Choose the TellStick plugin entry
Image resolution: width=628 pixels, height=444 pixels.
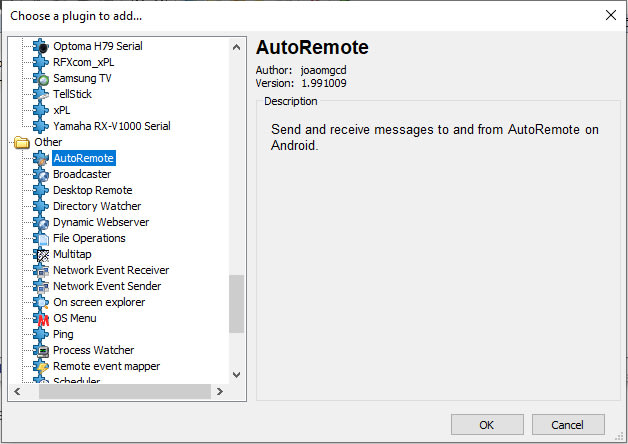click(x=72, y=94)
